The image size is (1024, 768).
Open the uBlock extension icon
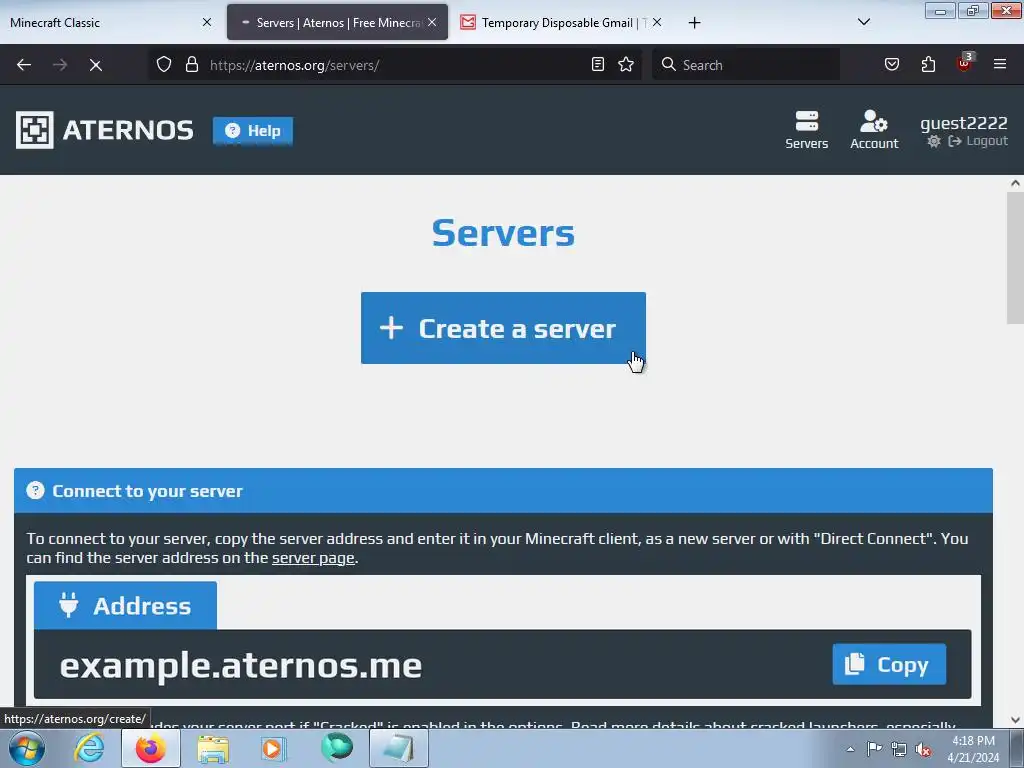click(965, 63)
